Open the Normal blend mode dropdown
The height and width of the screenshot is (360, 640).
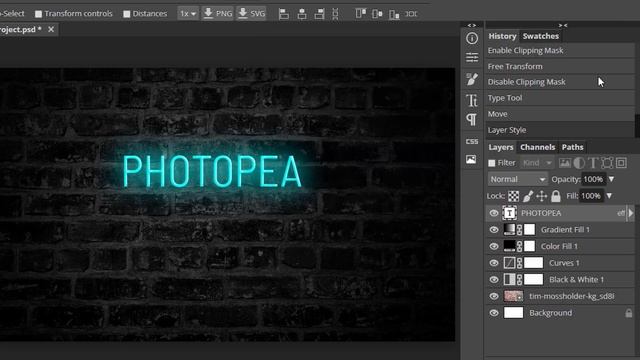(x=517, y=179)
